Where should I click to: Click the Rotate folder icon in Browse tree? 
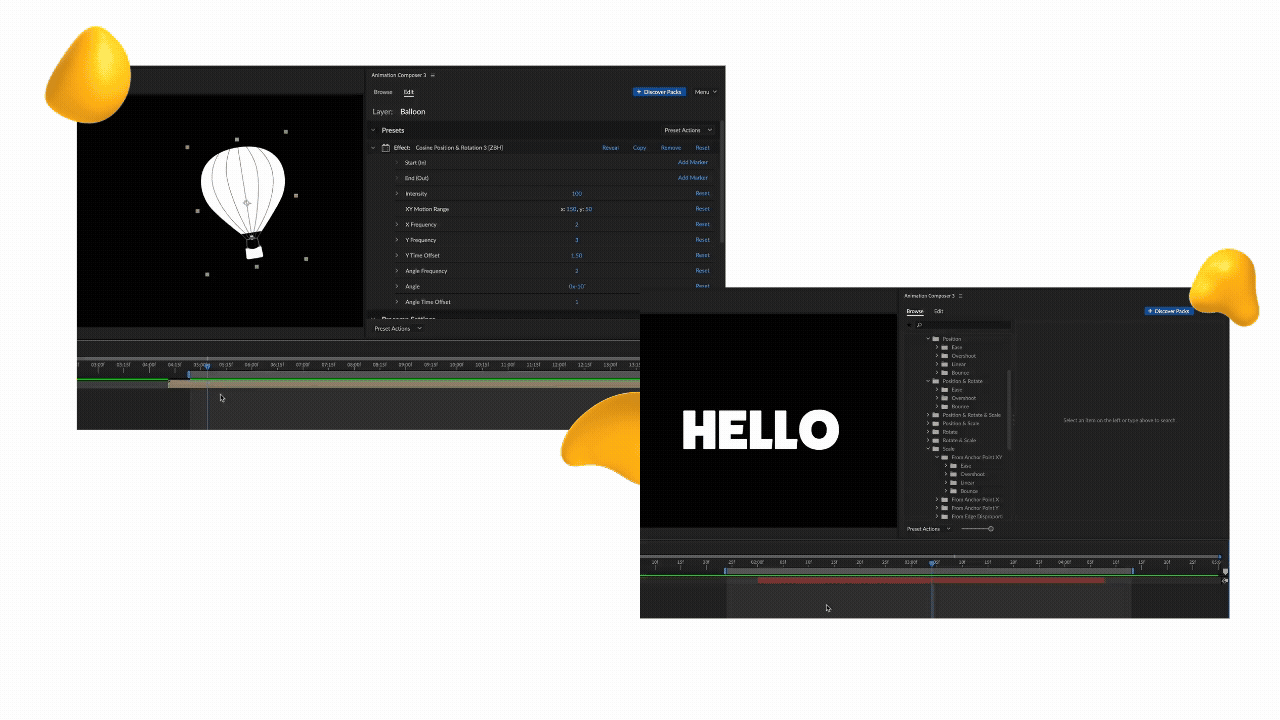point(936,431)
